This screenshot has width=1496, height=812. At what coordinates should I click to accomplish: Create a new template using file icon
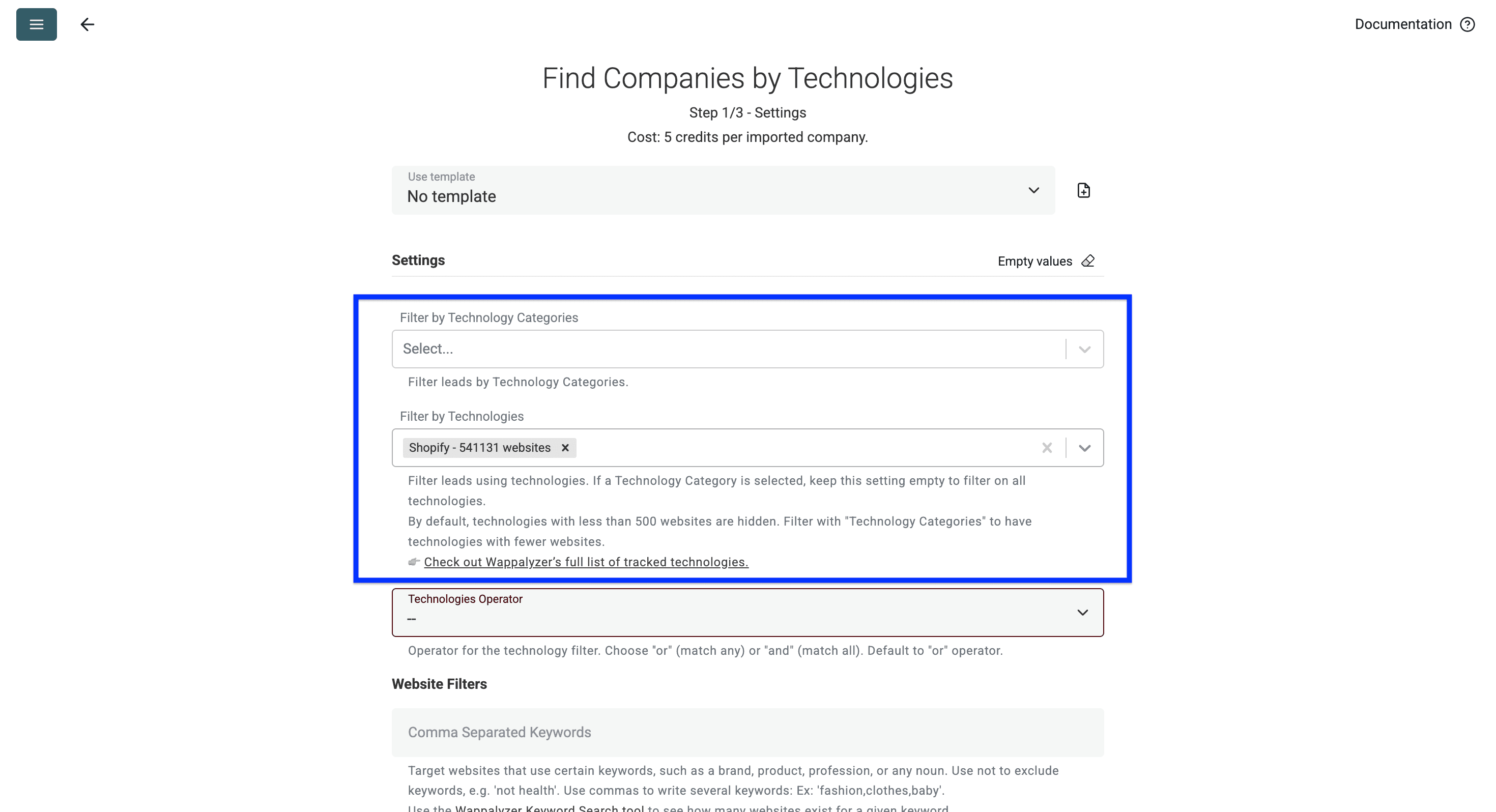pyautogui.click(x=1084, y=190)
